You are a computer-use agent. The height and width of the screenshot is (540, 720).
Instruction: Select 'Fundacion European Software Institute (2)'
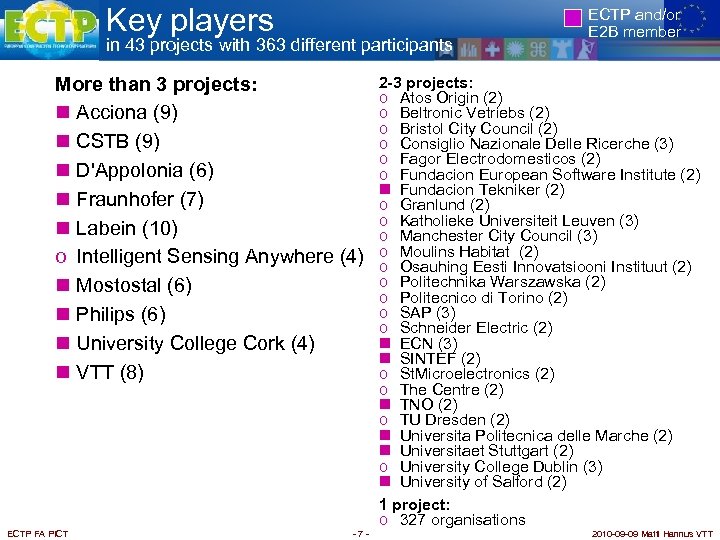pos(550,174)
